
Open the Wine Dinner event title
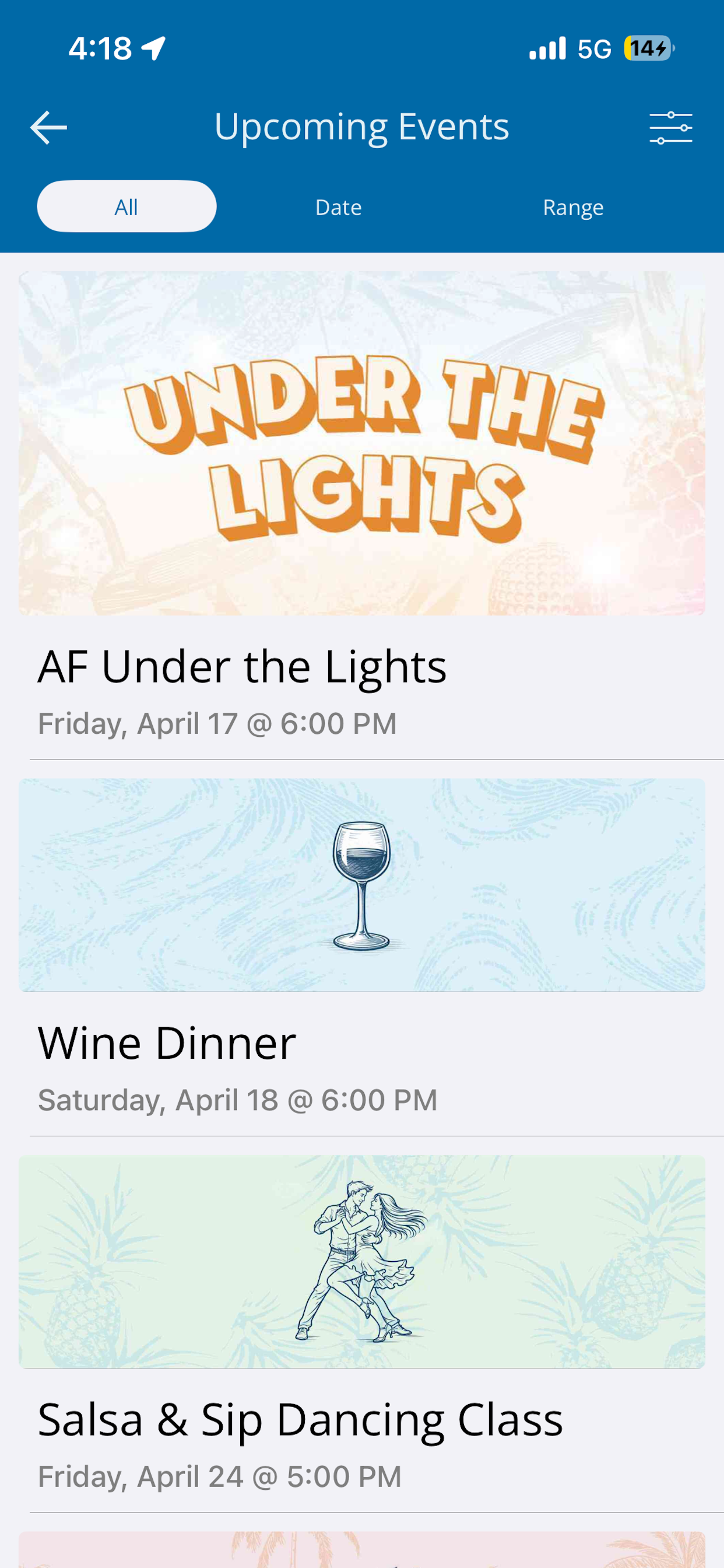click(167, 1042)
